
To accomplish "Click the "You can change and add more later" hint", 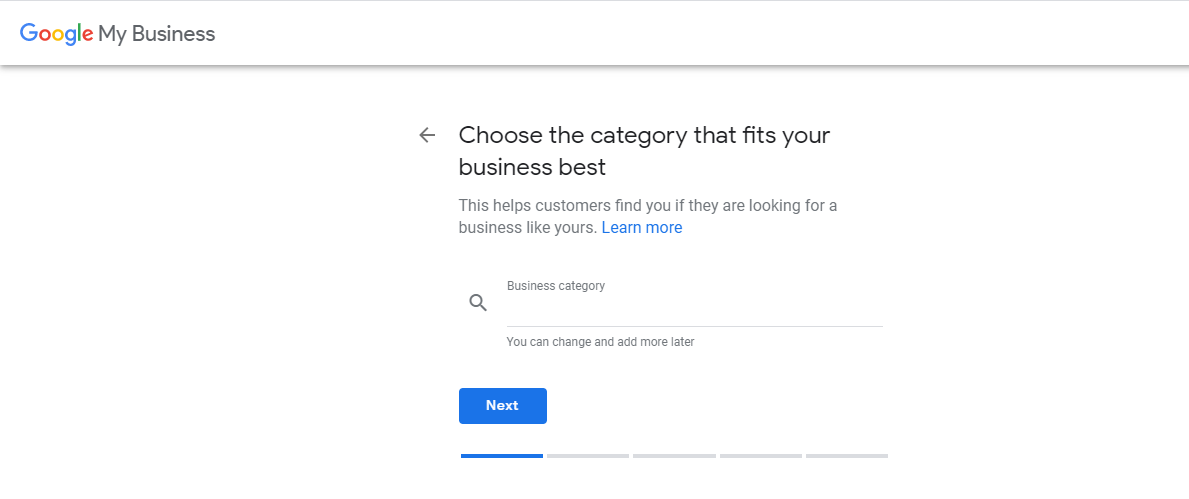I will tap(600, 342).
